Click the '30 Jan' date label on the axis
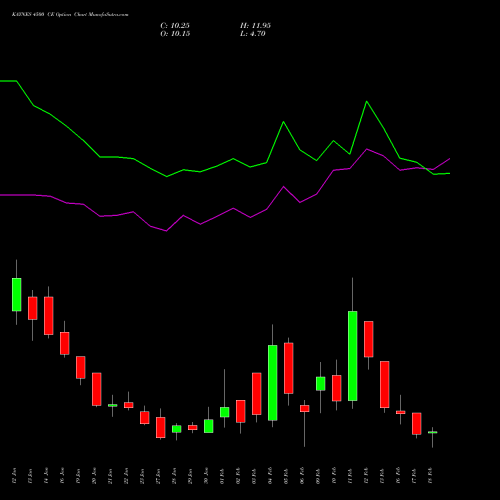Screen dimensions: 500x500 coord(206,476)
